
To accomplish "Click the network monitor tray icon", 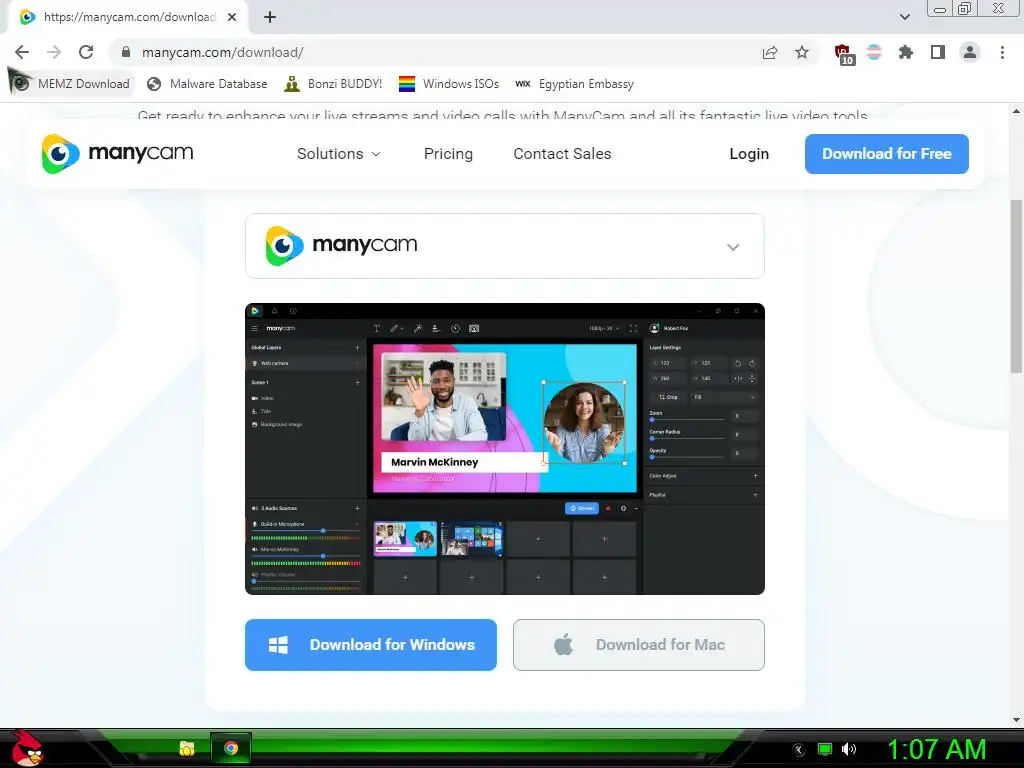I will pyautogui.click(x=825, y=749).
